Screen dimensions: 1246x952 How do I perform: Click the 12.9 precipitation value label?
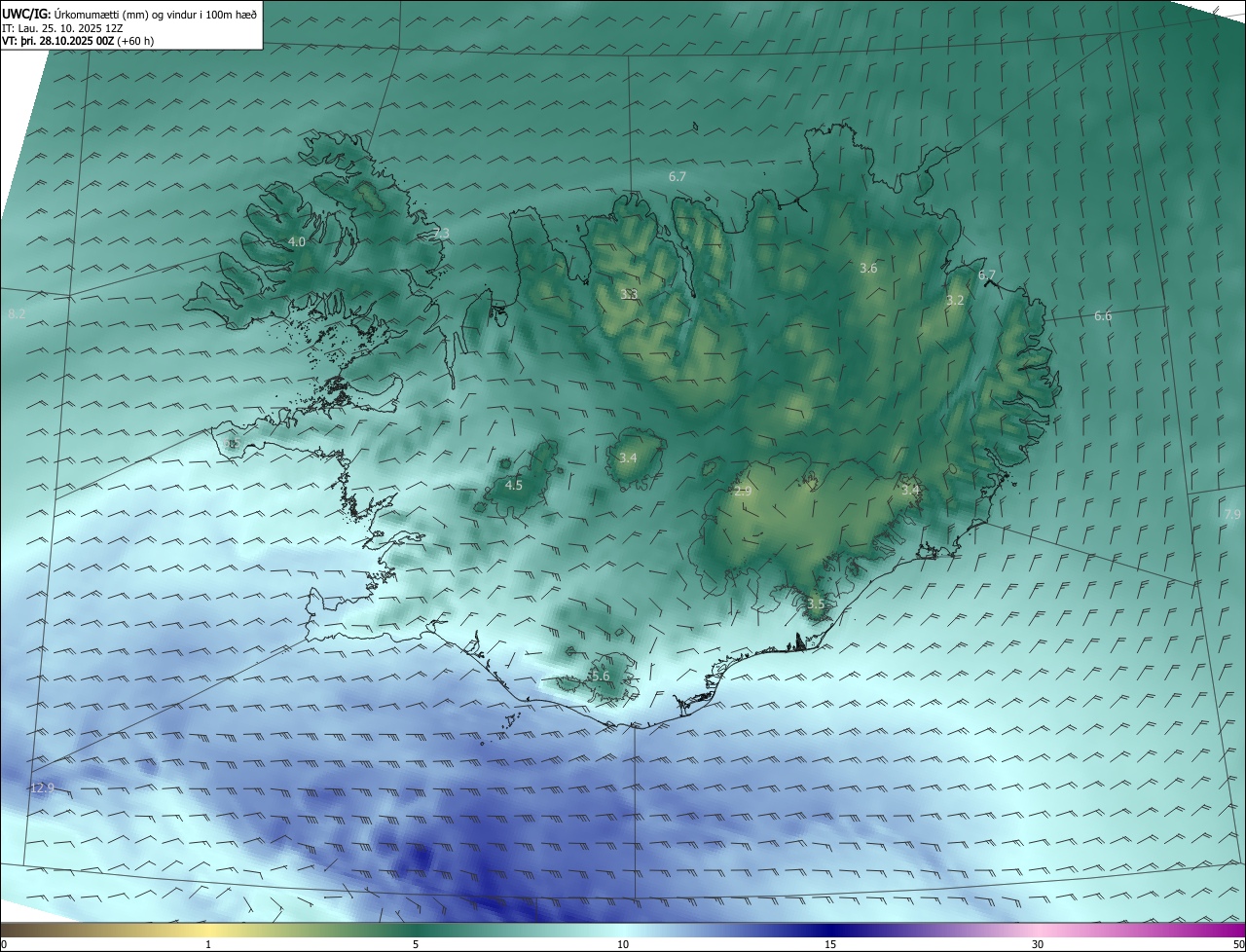pos(43,787)
